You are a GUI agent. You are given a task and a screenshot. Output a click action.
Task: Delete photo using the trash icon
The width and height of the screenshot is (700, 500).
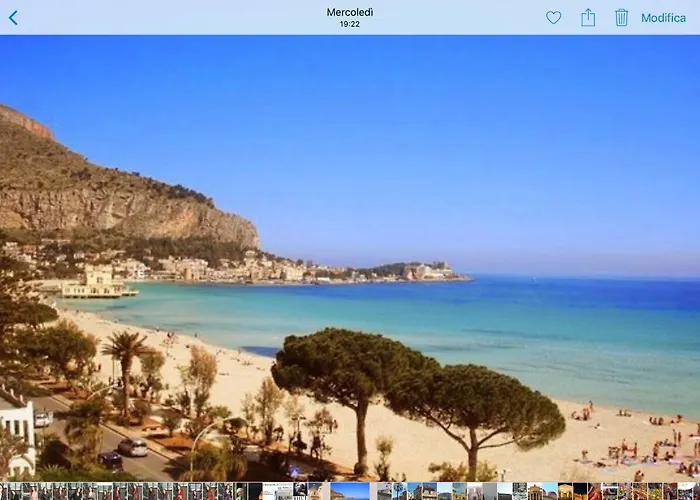pos(621,18)
